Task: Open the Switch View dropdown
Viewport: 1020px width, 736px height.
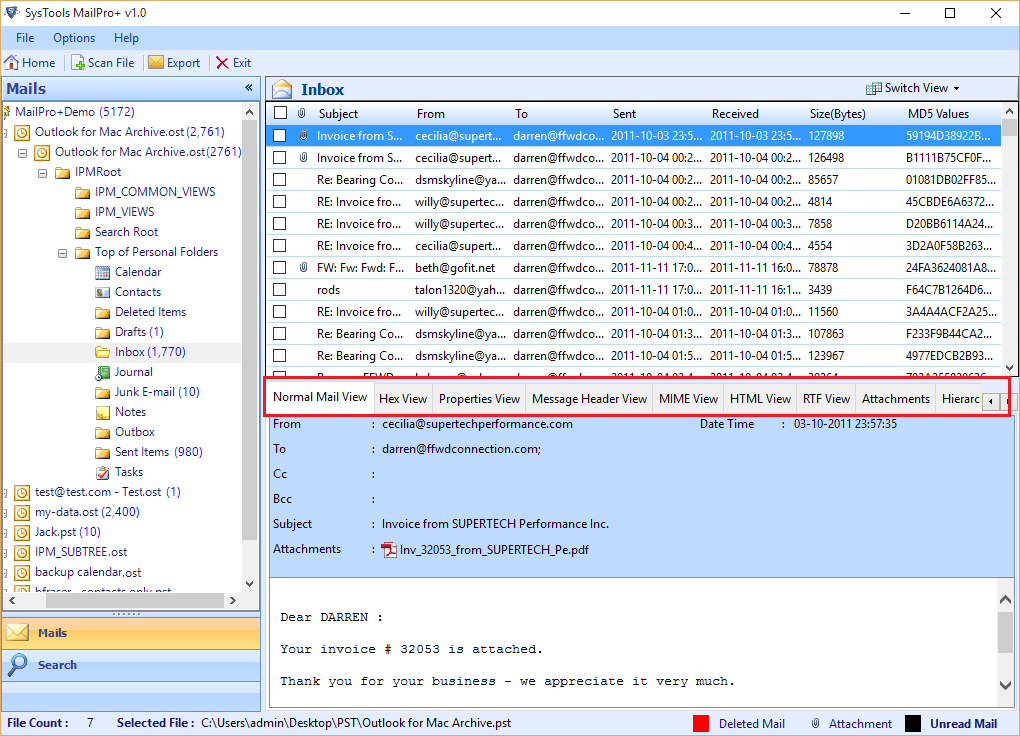Action: coord(911,88)
